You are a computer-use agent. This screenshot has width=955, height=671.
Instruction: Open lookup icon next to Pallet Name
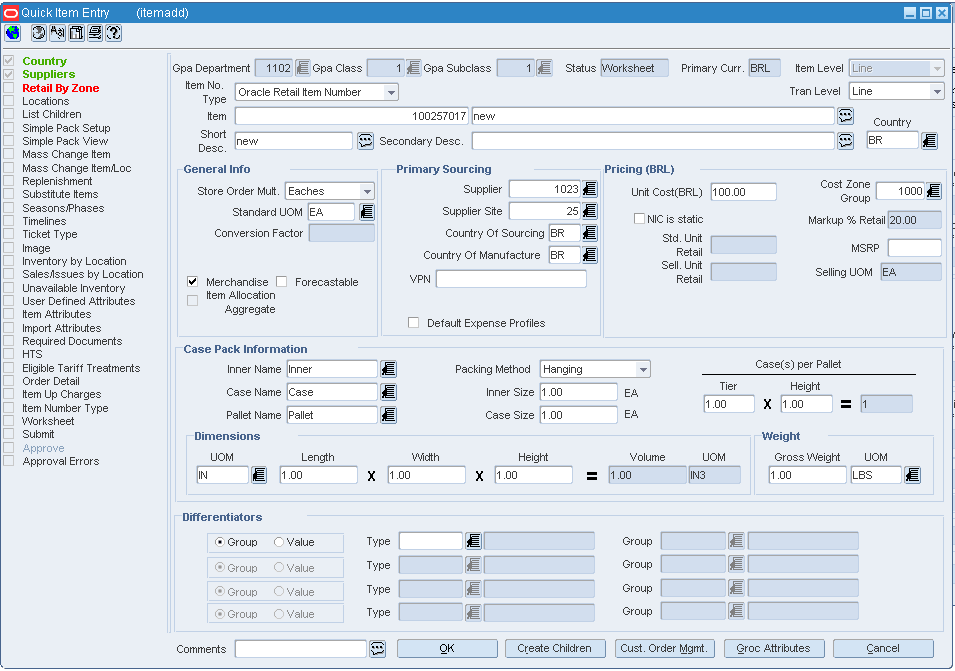389,415
